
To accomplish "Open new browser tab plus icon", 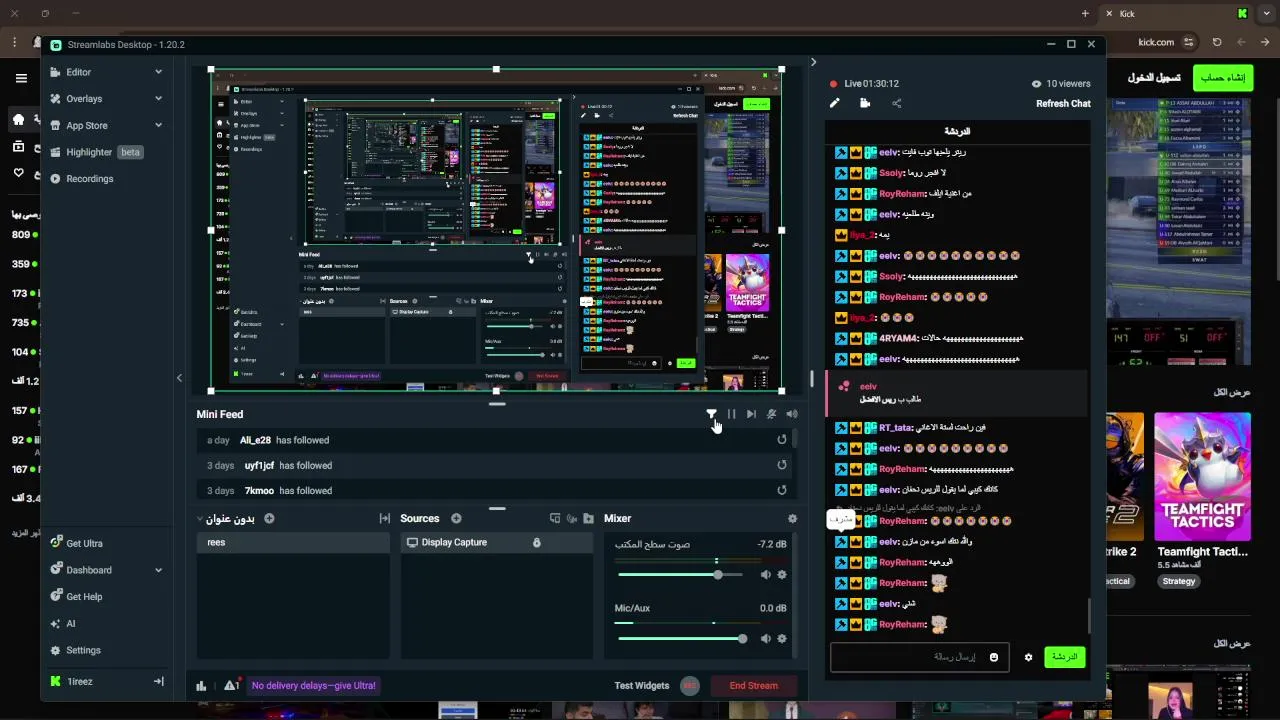I will (1085, 13).
